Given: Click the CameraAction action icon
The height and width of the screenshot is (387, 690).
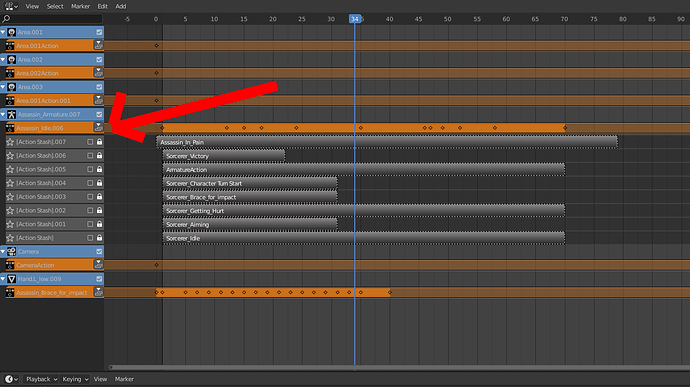Looking at the screenshot, I should tap(10, 265).
